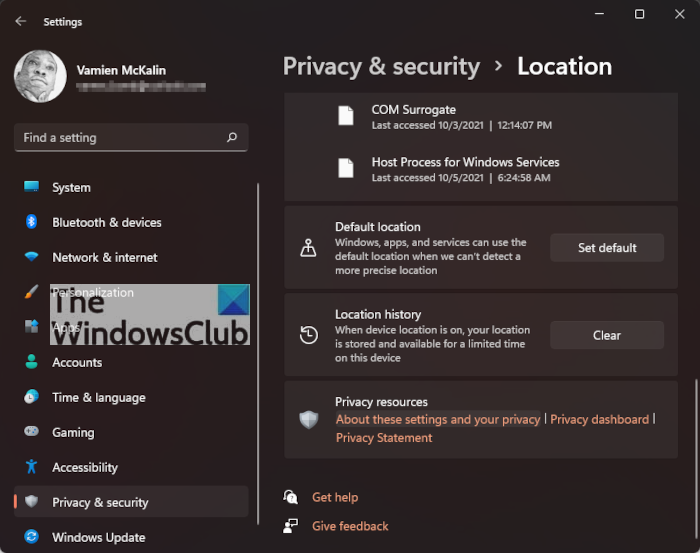Viewport: 700px width, 553px height.
Task: Open the Privacy dashboard link
Action: tap(599, 420)
